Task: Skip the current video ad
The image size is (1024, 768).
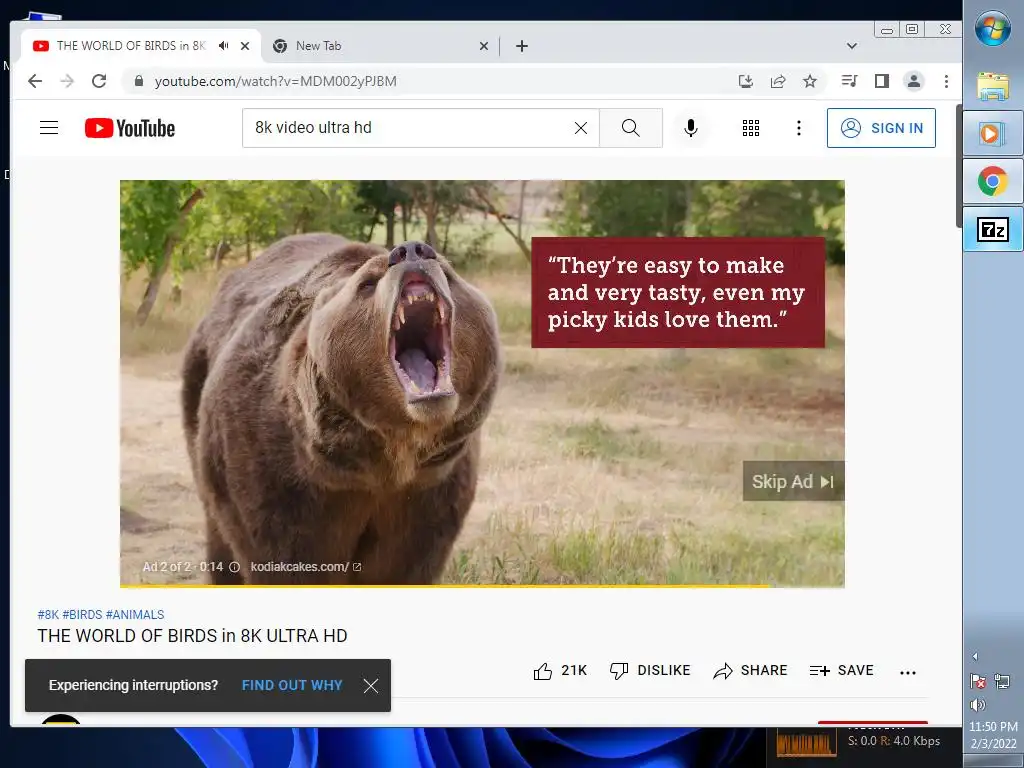Action: click(x=793, y=481)
